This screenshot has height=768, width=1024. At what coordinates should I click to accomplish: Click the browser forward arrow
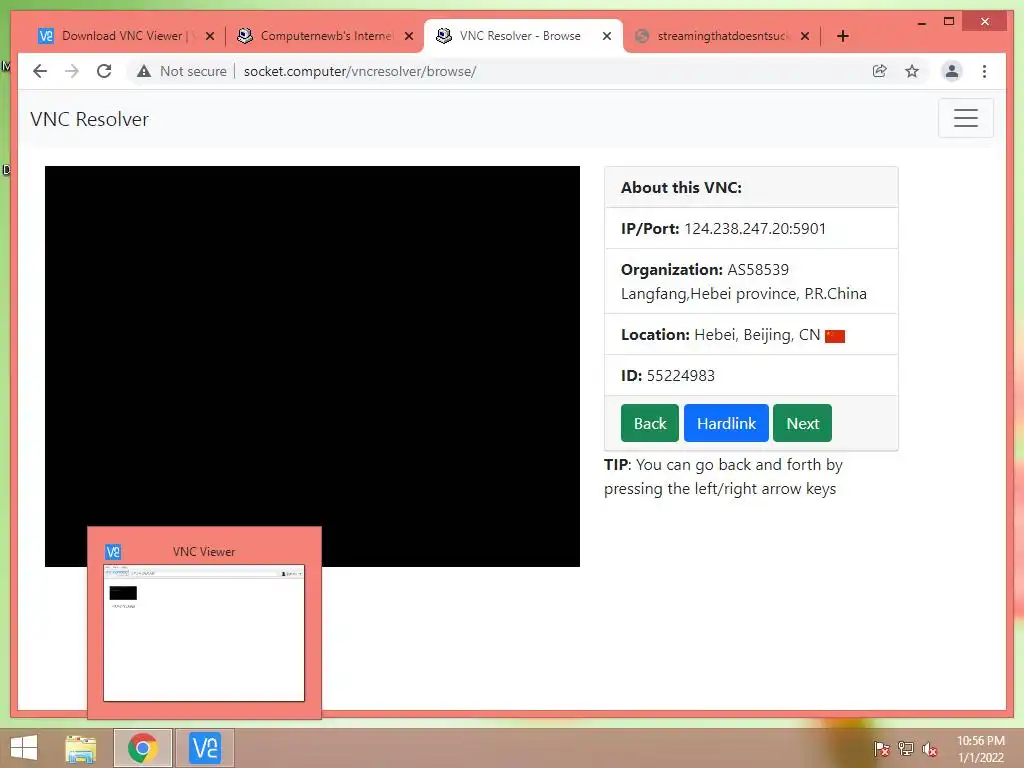point(72,71)
